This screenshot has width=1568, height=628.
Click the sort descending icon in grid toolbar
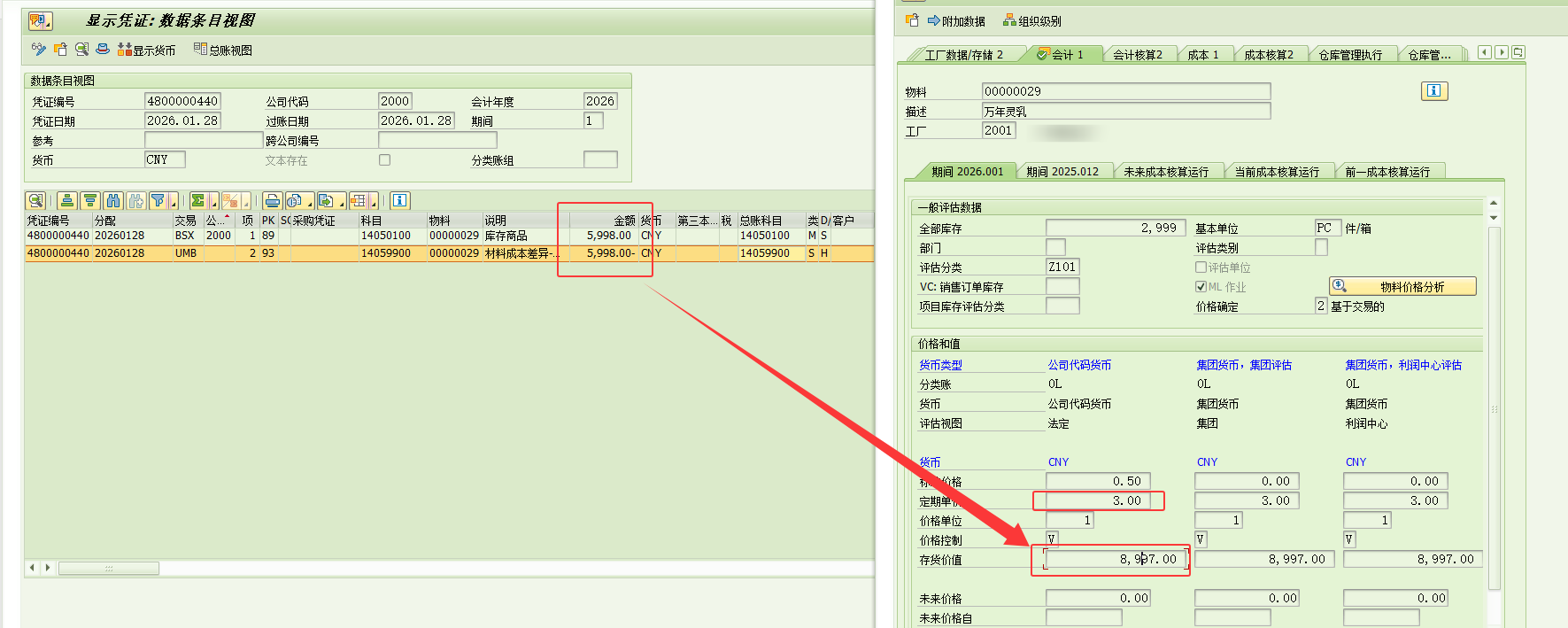(89, 201)
